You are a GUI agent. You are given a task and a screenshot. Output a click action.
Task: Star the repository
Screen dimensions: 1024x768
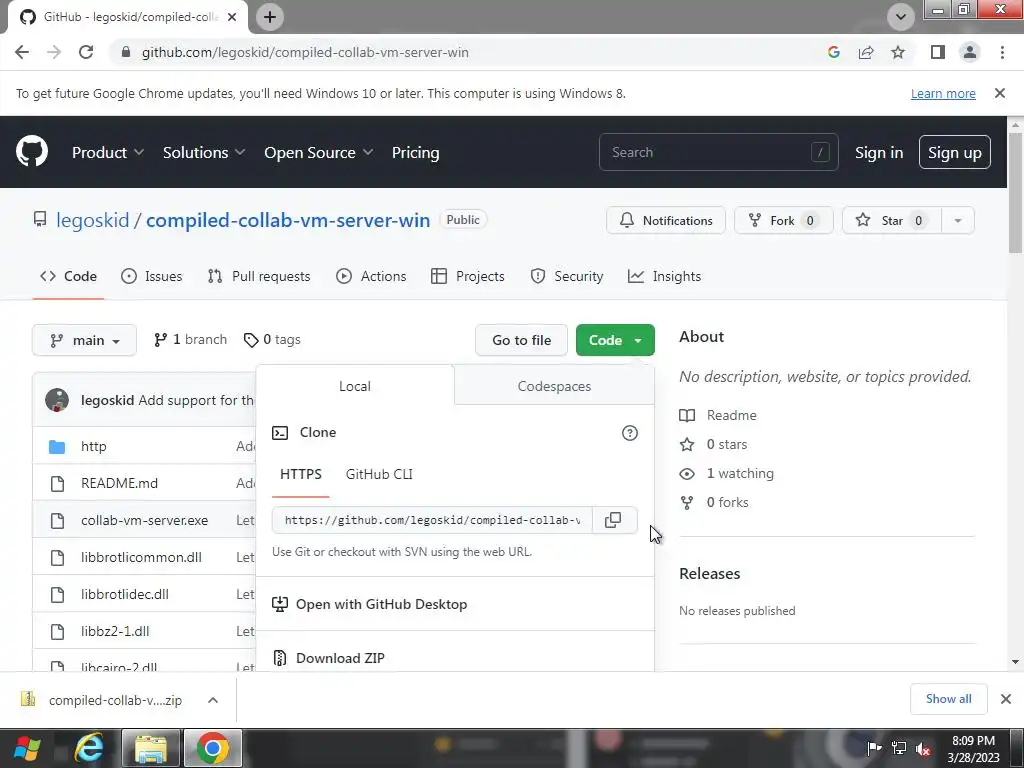(x=892, y=221)
